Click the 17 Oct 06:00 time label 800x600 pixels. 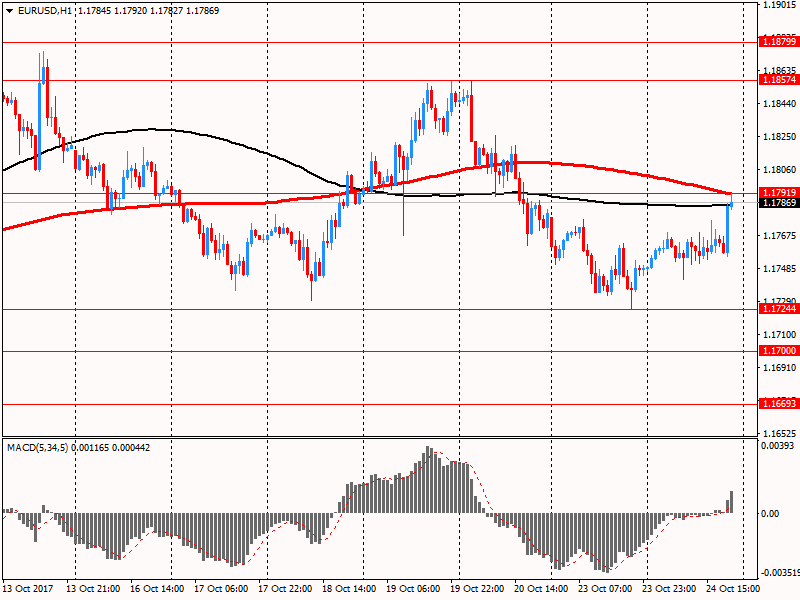221,589
